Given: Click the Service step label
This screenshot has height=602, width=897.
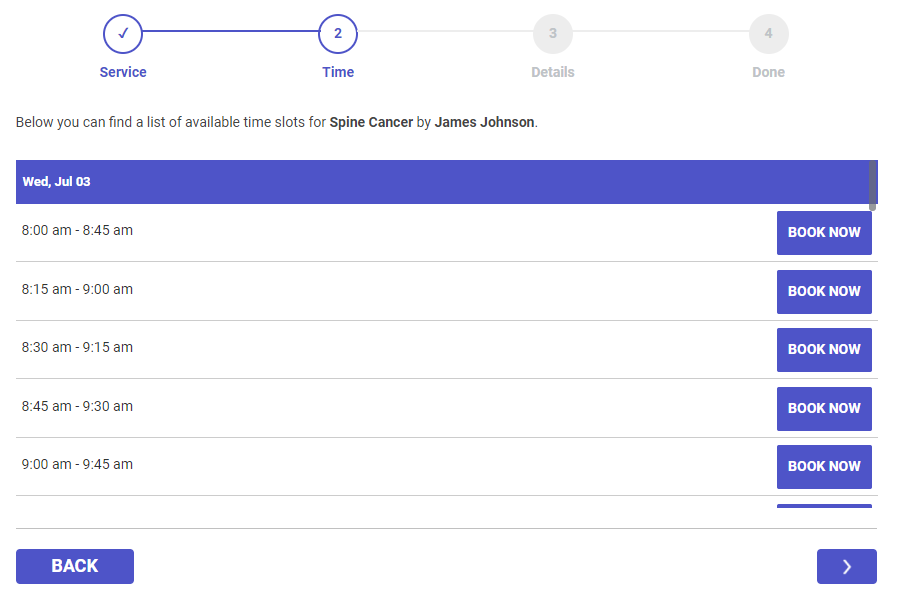Looking at the screenshot, I should [123, 72].
